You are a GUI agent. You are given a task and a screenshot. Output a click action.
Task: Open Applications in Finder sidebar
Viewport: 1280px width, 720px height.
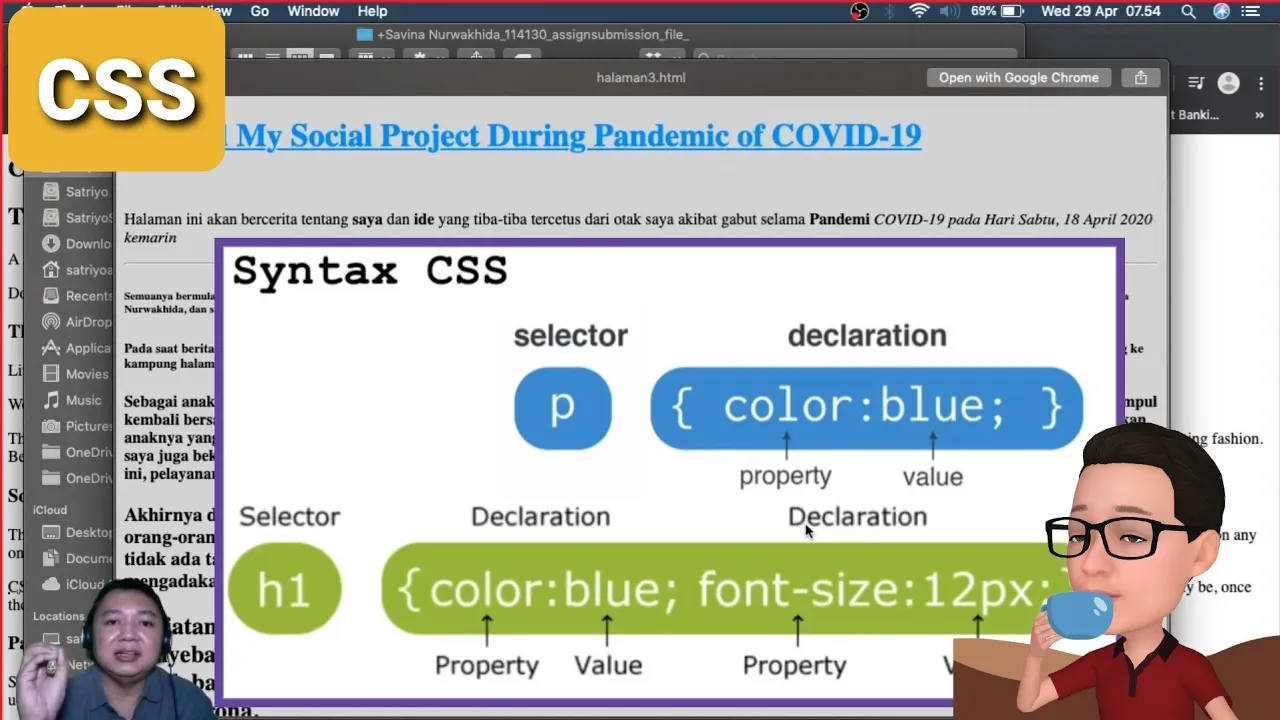tap(75, 348)
